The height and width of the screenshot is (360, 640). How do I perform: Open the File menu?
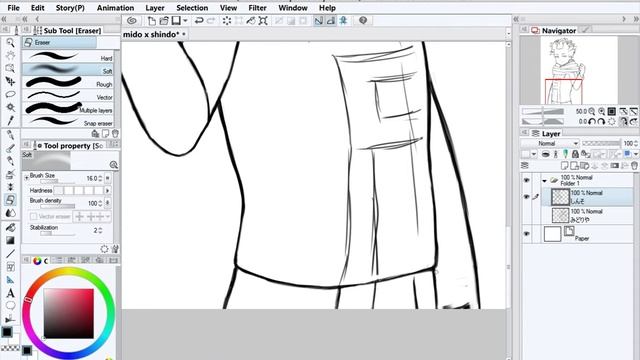coord(13,8)
